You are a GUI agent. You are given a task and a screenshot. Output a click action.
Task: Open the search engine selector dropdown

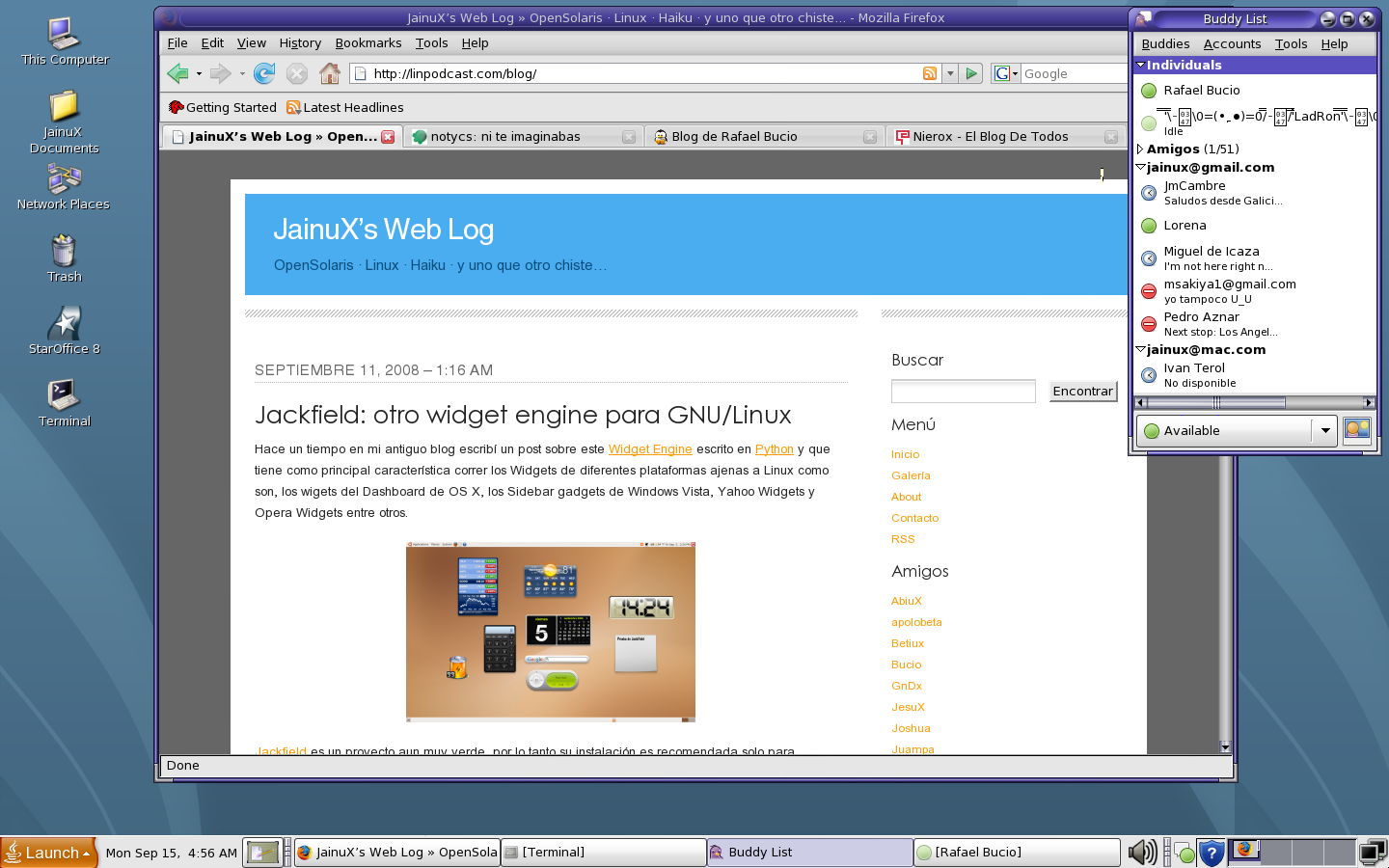[x=1006, y=73]
